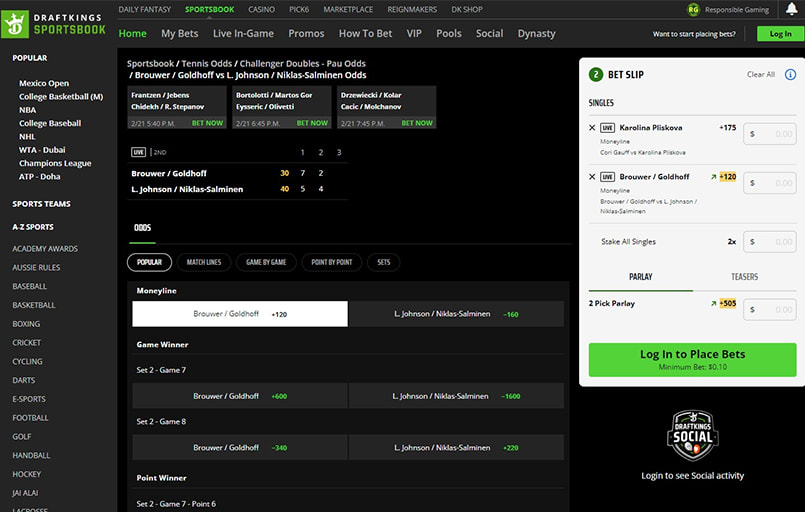Open ATP - Doha link
The width and height of the screenshot is (805, 512).
point(40,177)
